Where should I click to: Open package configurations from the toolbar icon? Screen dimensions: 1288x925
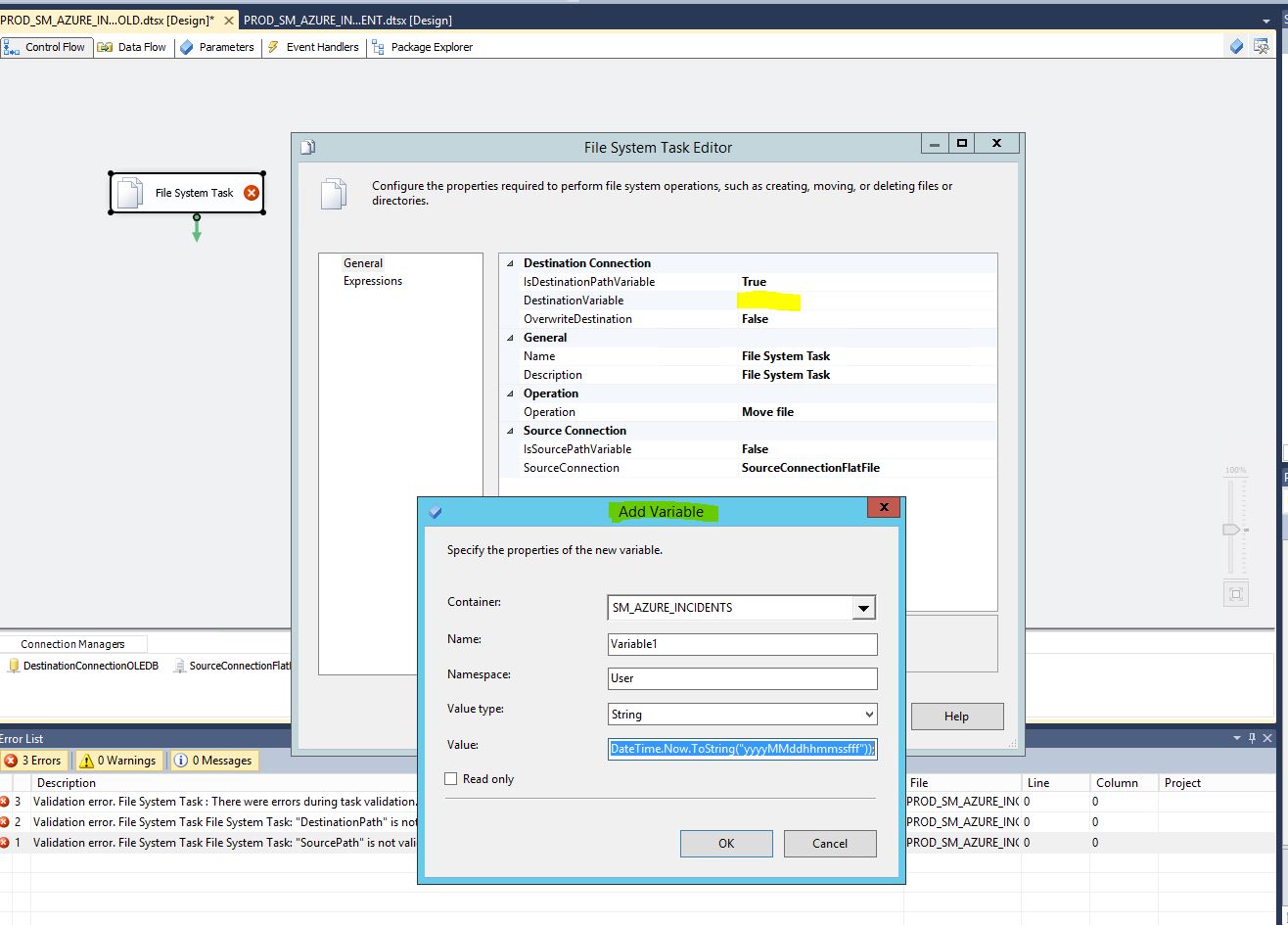coord(1262,46)
